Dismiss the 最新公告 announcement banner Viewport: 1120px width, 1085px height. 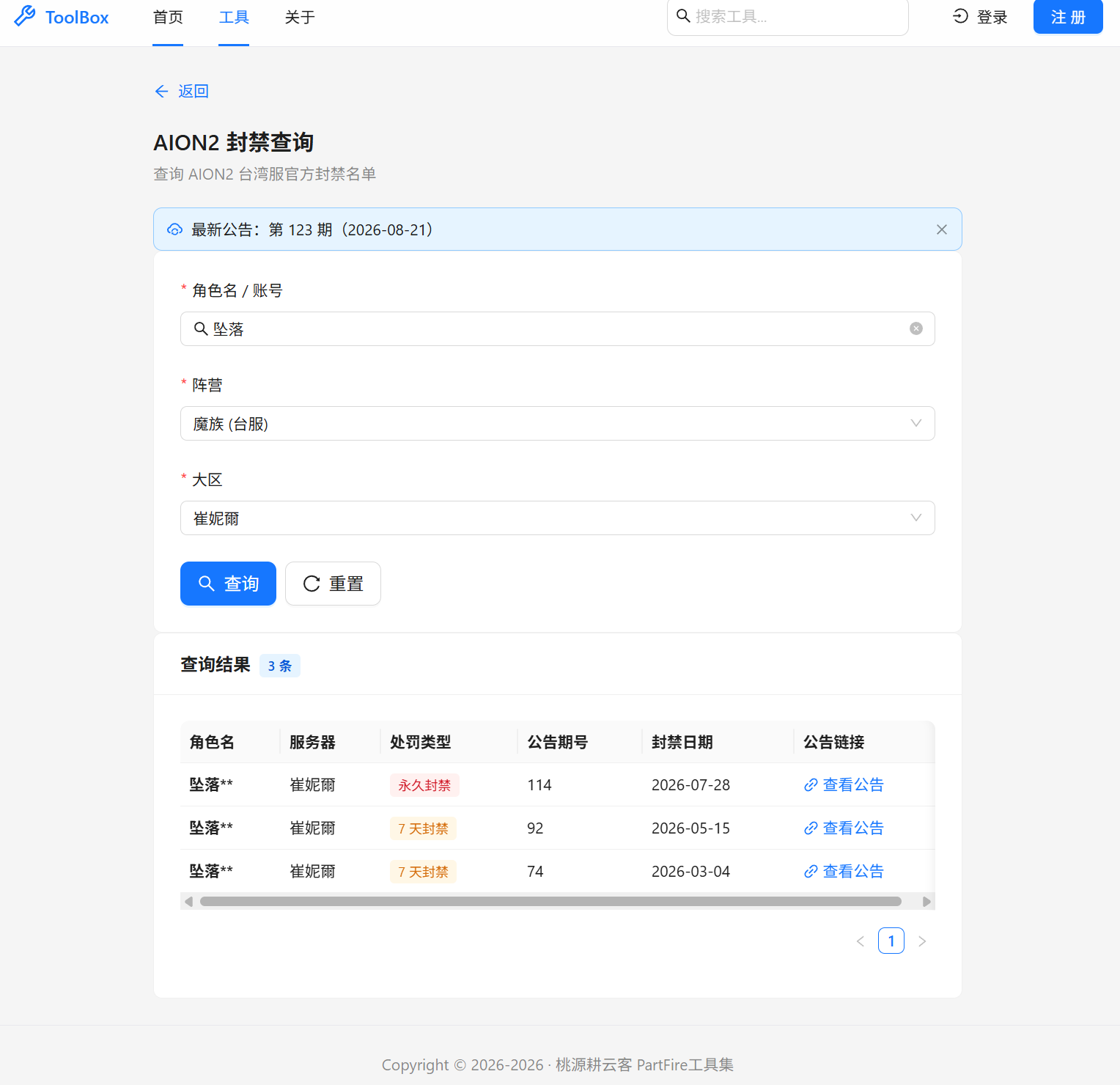[x=942, y=229]
